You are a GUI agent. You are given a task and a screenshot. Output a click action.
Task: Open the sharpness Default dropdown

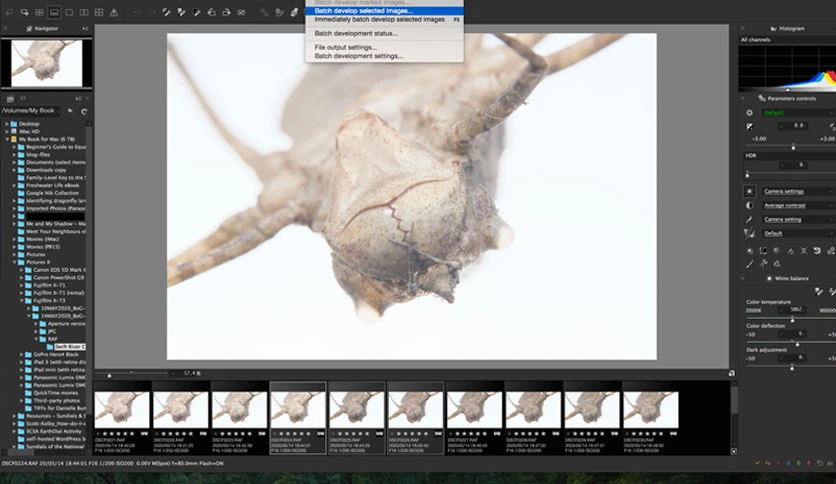[x=798, y=233]
